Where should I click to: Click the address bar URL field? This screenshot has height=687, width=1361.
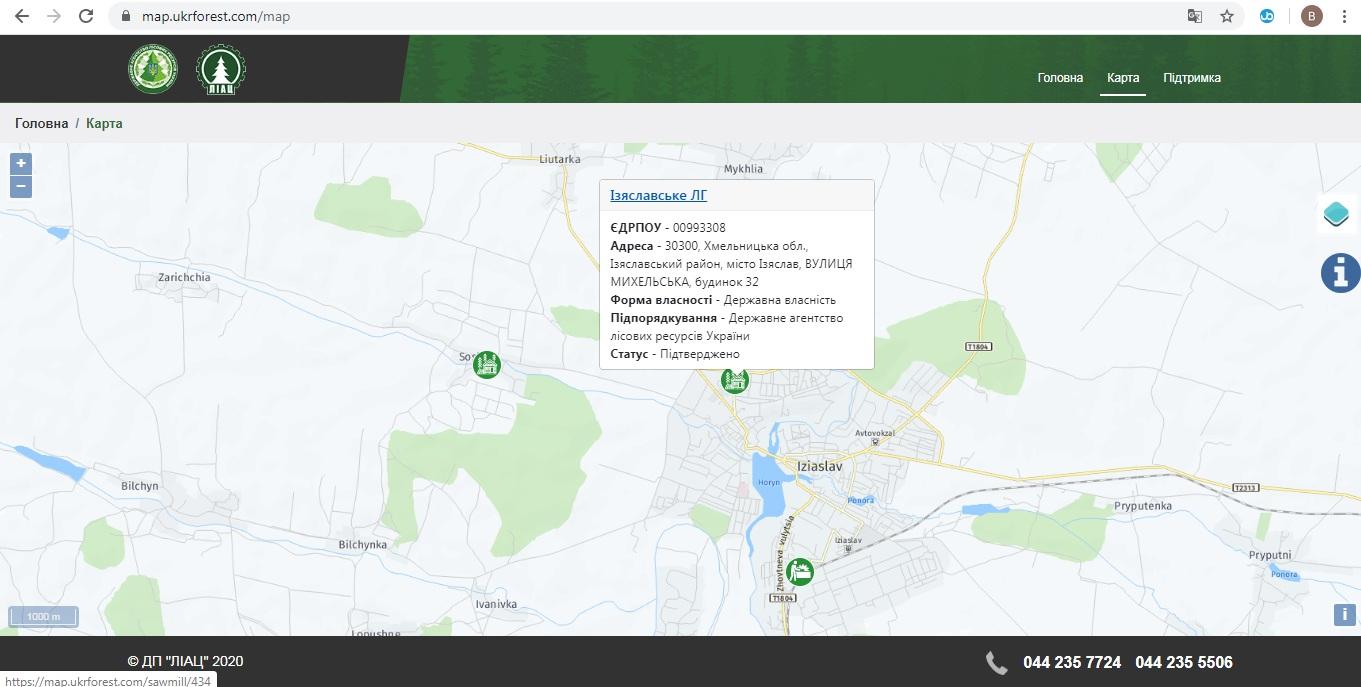600,16
